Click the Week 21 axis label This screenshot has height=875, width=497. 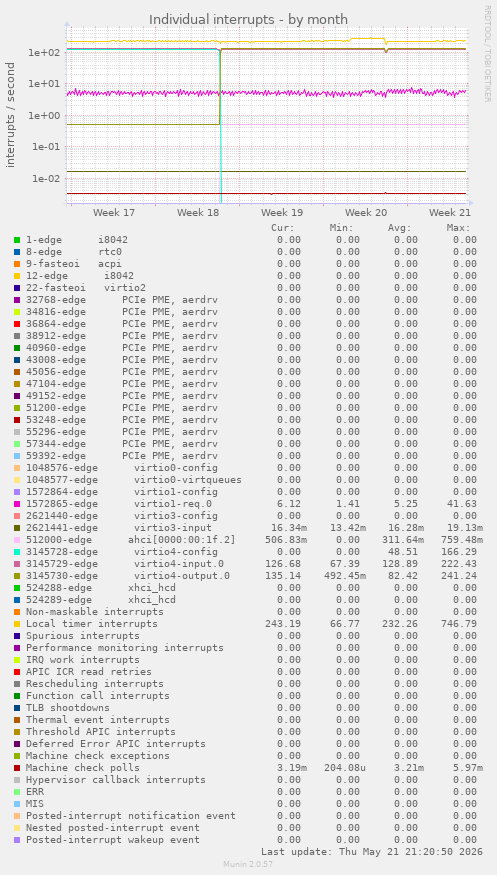click(450, 213)
